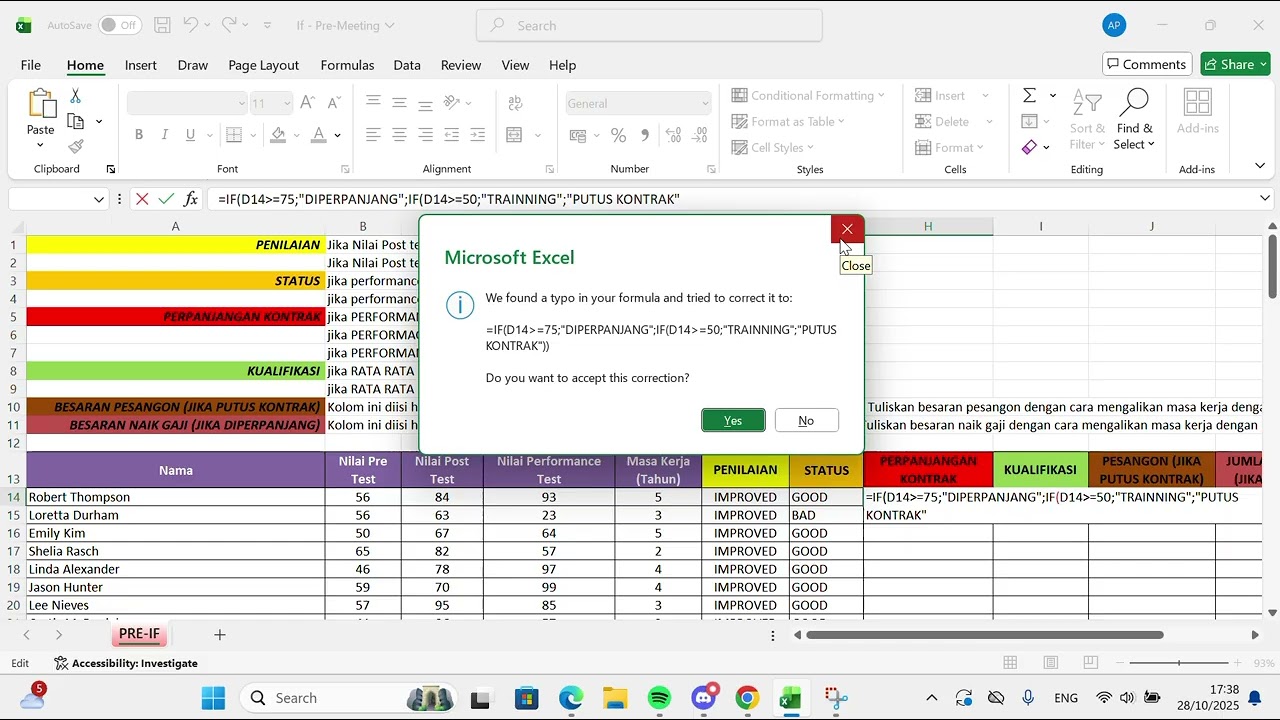Click the Name Box field
Viewport: 1280px width, 720px height.
coord(58,199)
